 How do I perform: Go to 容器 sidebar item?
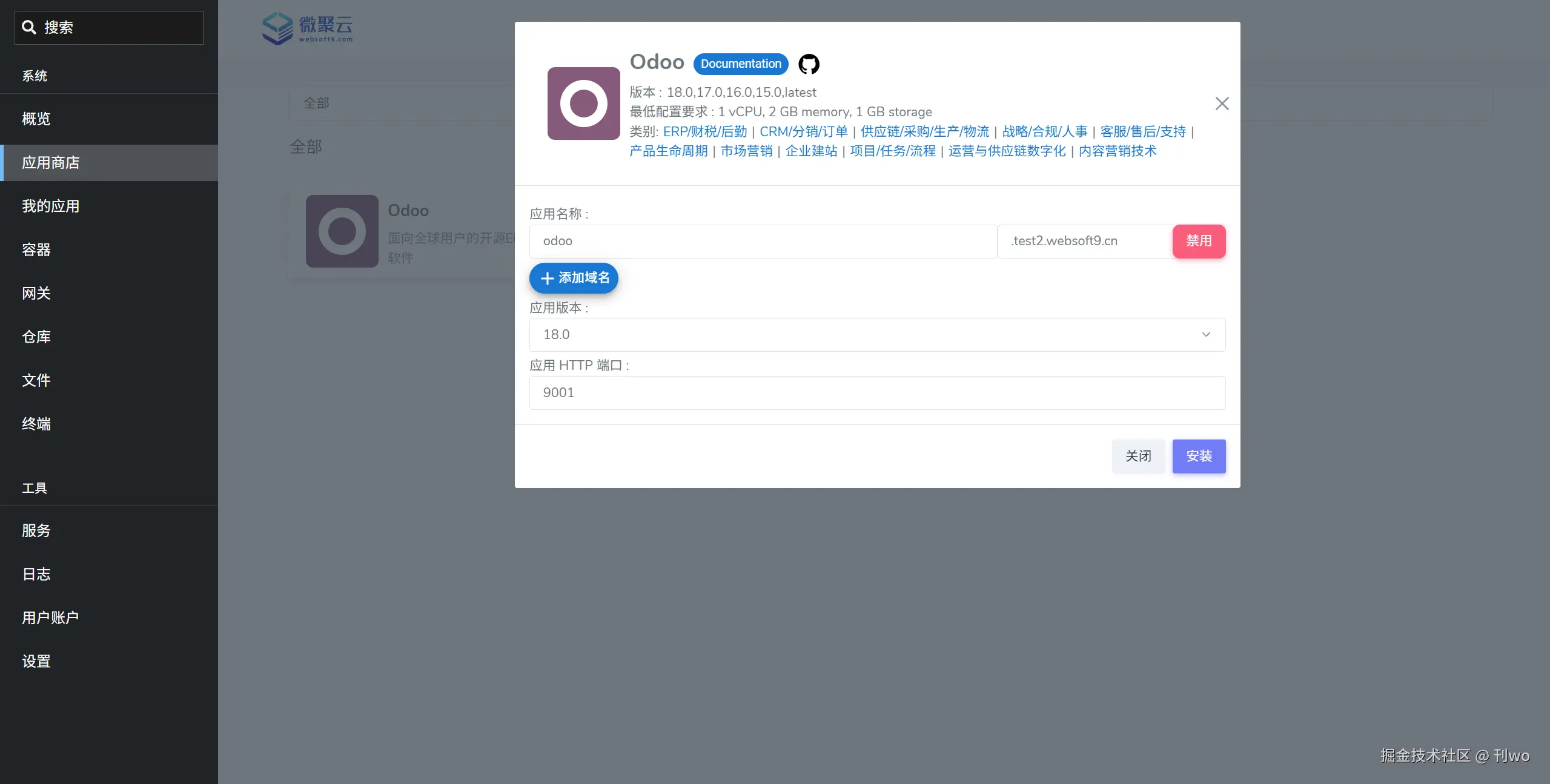coord(36,250)
